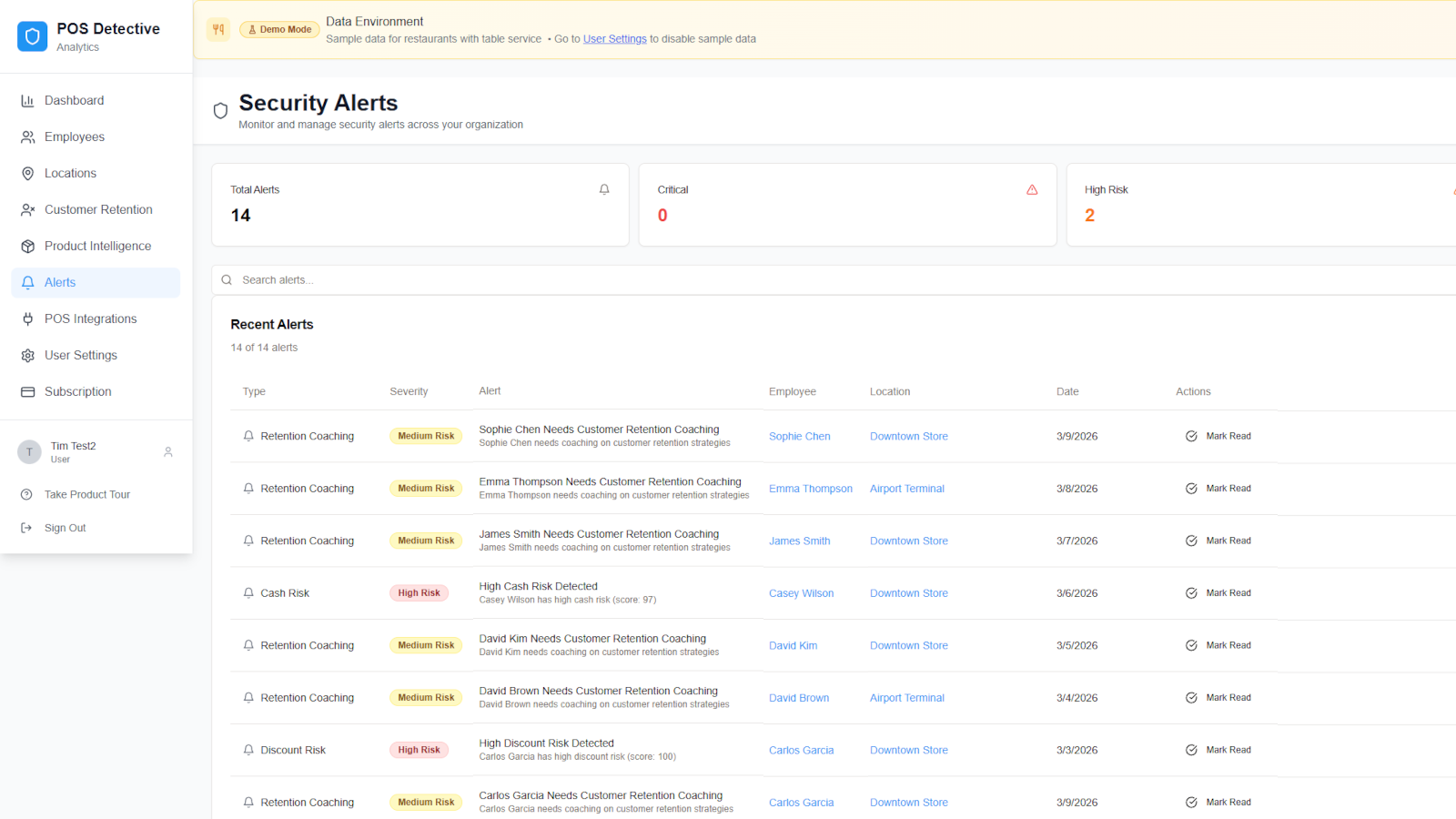Click the bell icon on Cash Risk row
The image size is (1456, 819).
click(248, 593)
